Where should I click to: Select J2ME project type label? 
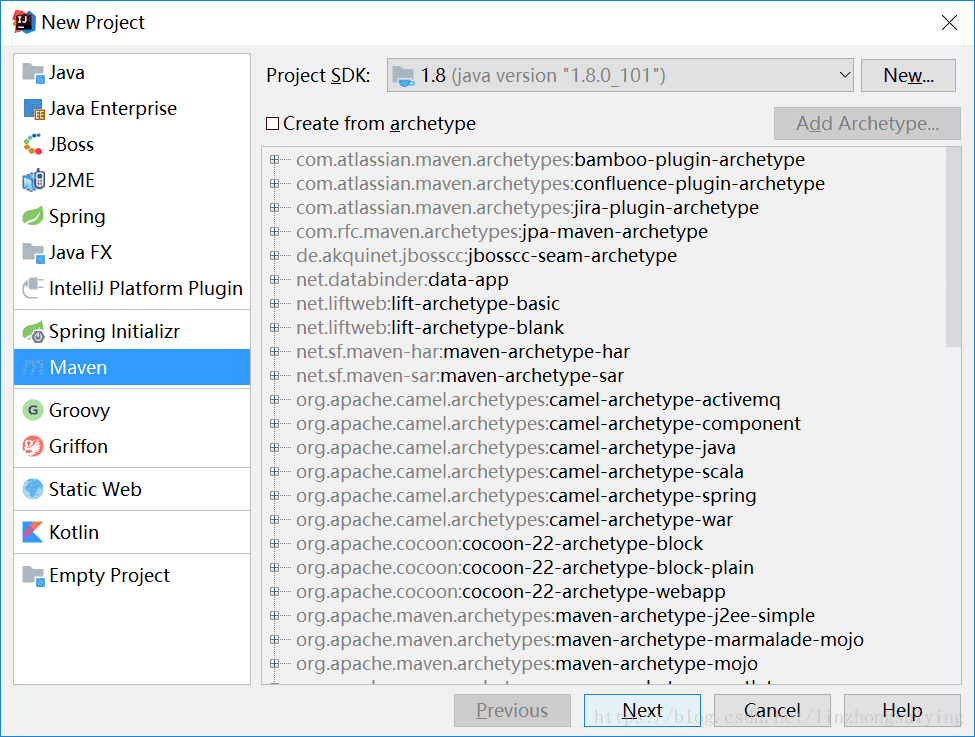pos(72,180)
